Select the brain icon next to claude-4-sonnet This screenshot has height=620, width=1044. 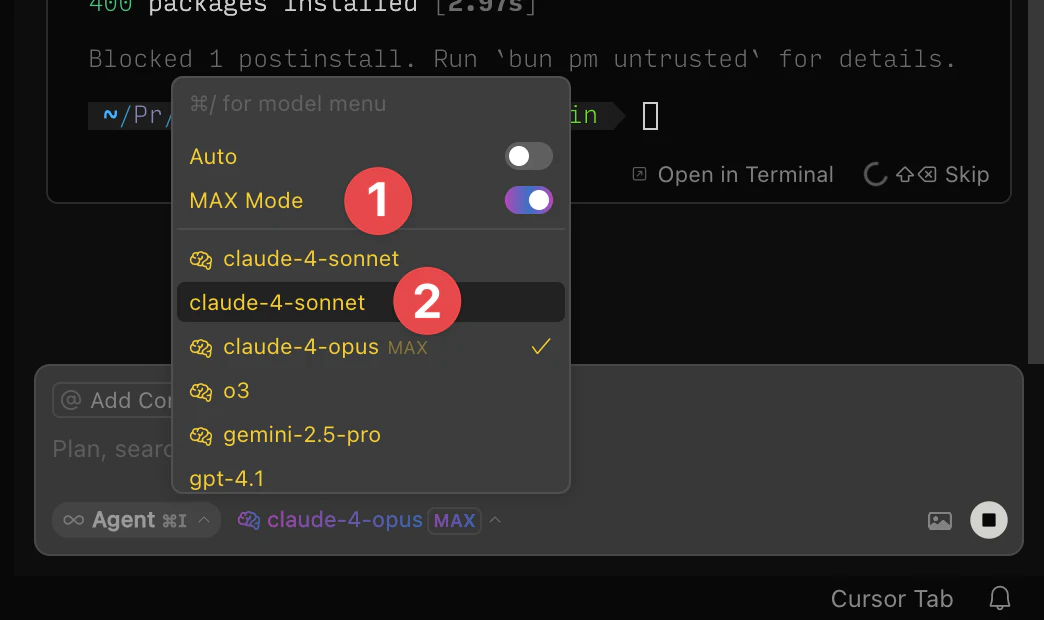[201, 258]
